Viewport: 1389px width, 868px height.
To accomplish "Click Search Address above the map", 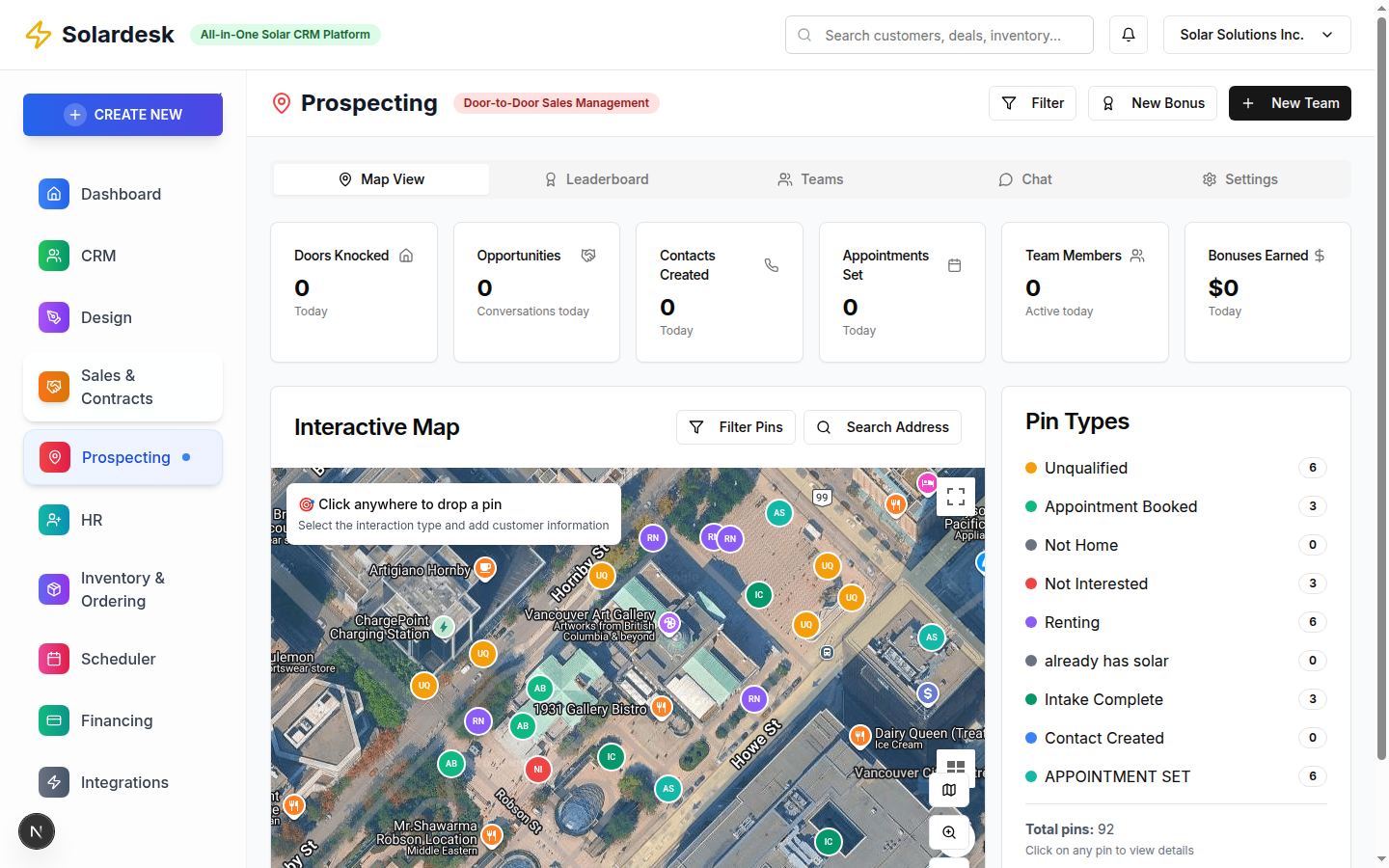I will click(882, 426).
